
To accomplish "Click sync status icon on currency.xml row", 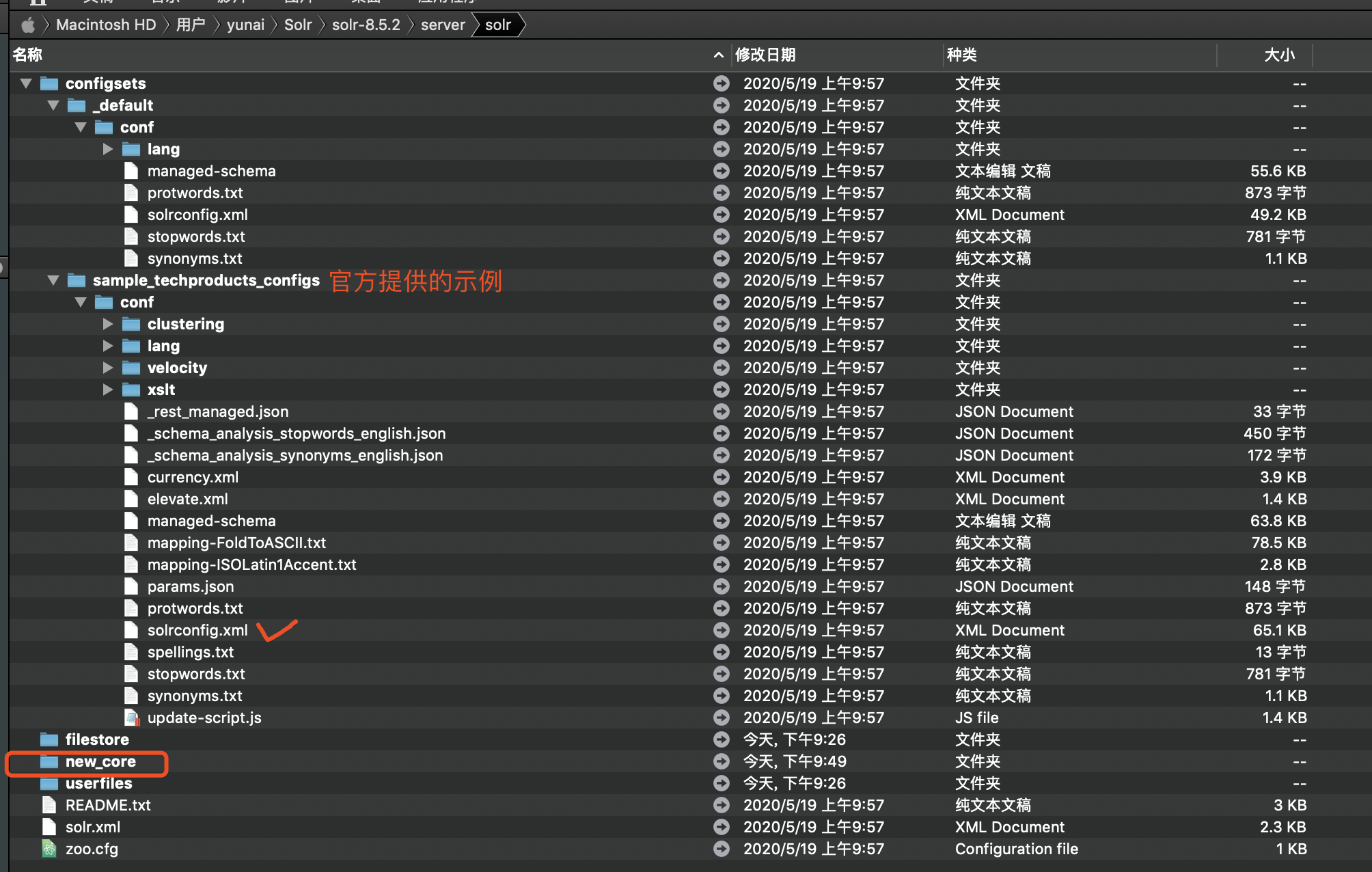I will [721, 477].
